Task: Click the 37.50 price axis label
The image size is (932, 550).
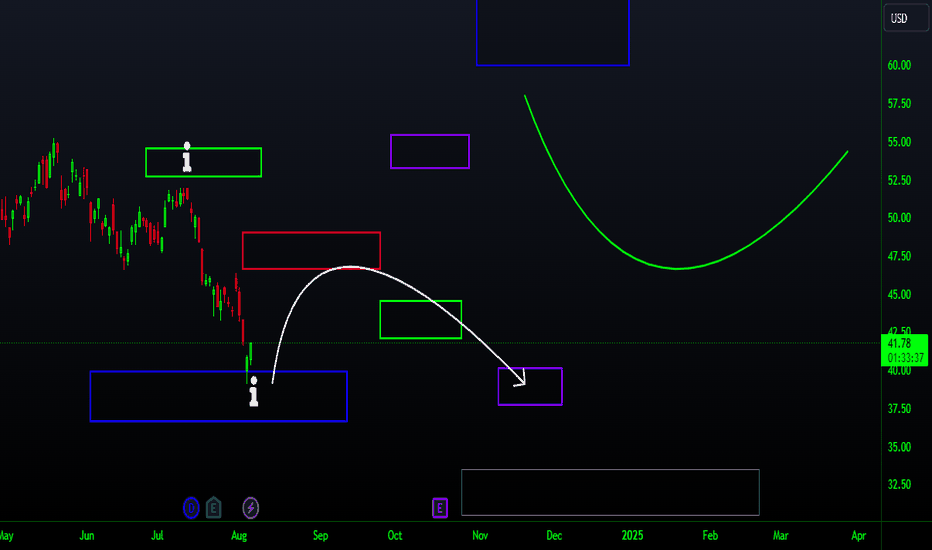Action: coord(899,408)
